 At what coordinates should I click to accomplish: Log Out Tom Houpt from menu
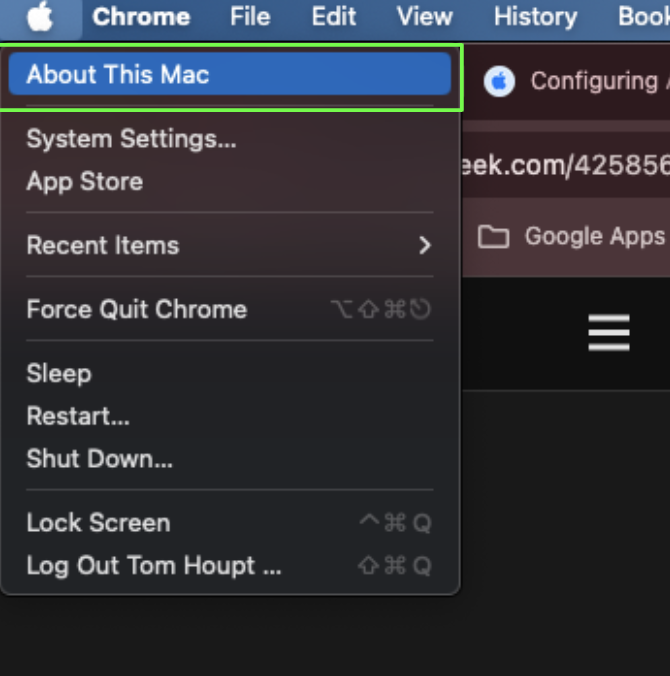[230, 565]
